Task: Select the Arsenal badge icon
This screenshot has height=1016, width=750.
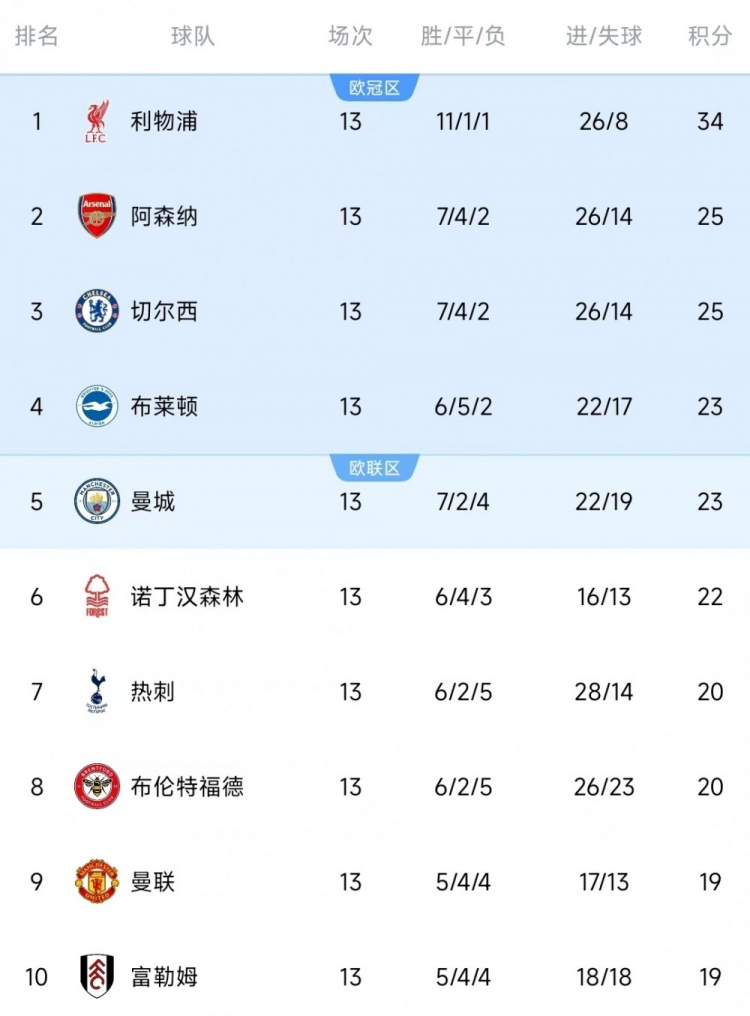Action: 97,216
